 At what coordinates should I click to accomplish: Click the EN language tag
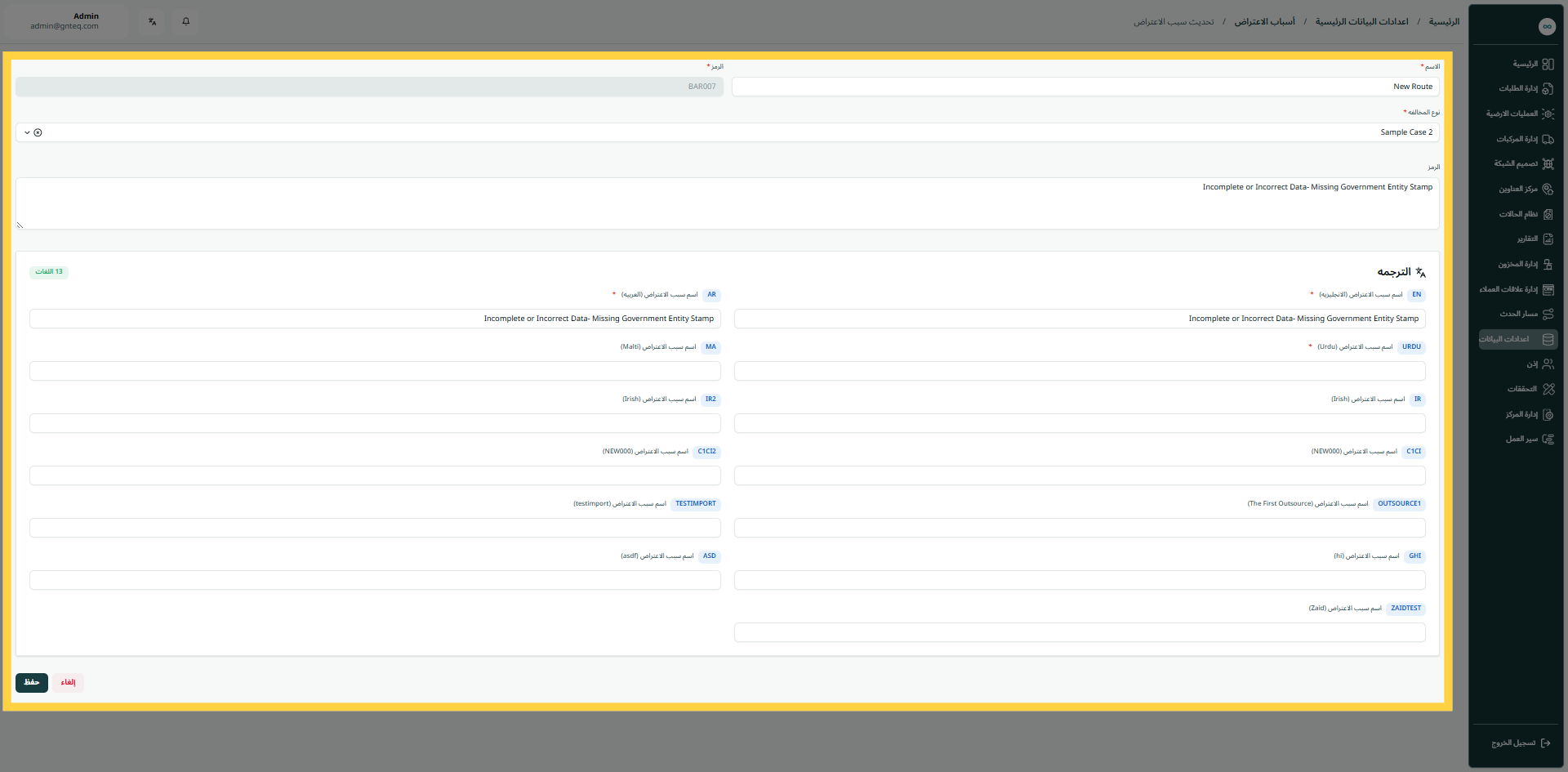click(x=1417, y=295)
